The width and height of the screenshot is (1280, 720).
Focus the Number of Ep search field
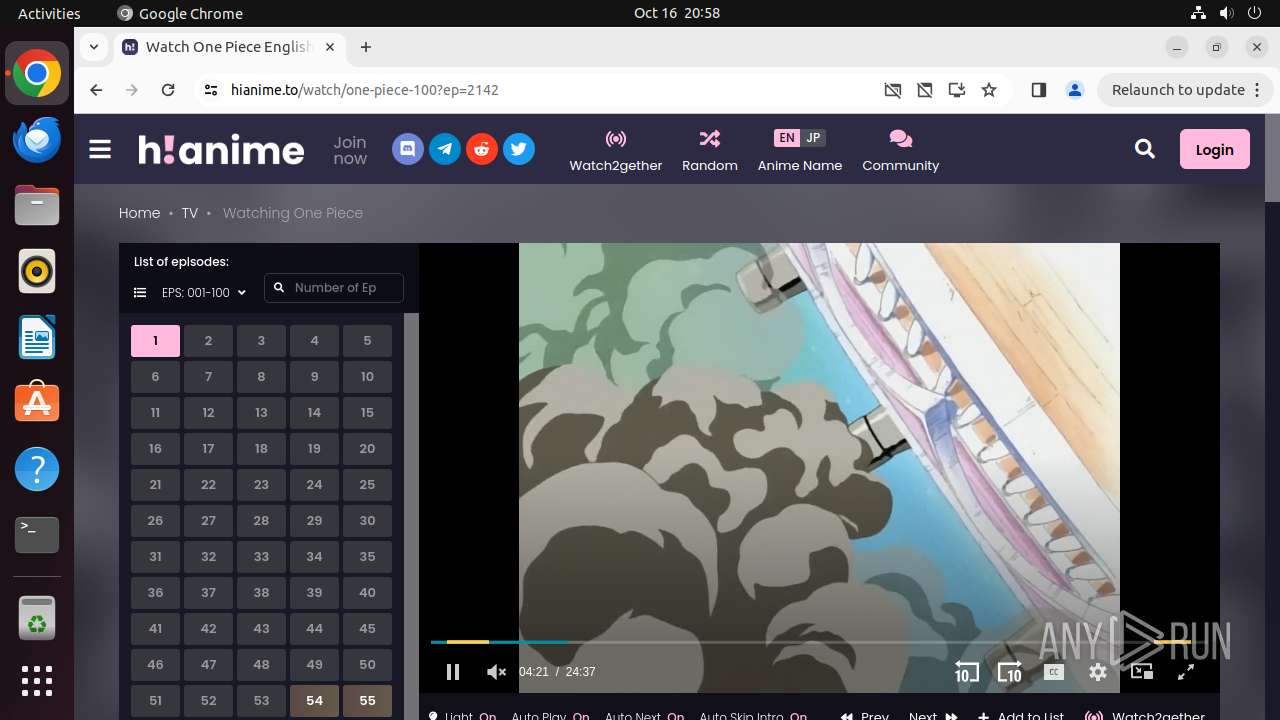coord(334,288)
